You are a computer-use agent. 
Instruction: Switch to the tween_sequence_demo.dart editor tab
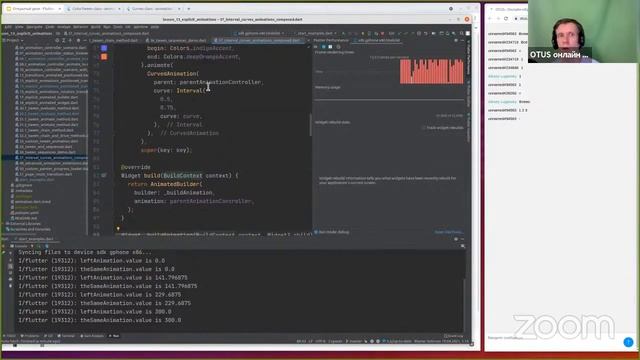pyautogui.click(x=177, y=40)
